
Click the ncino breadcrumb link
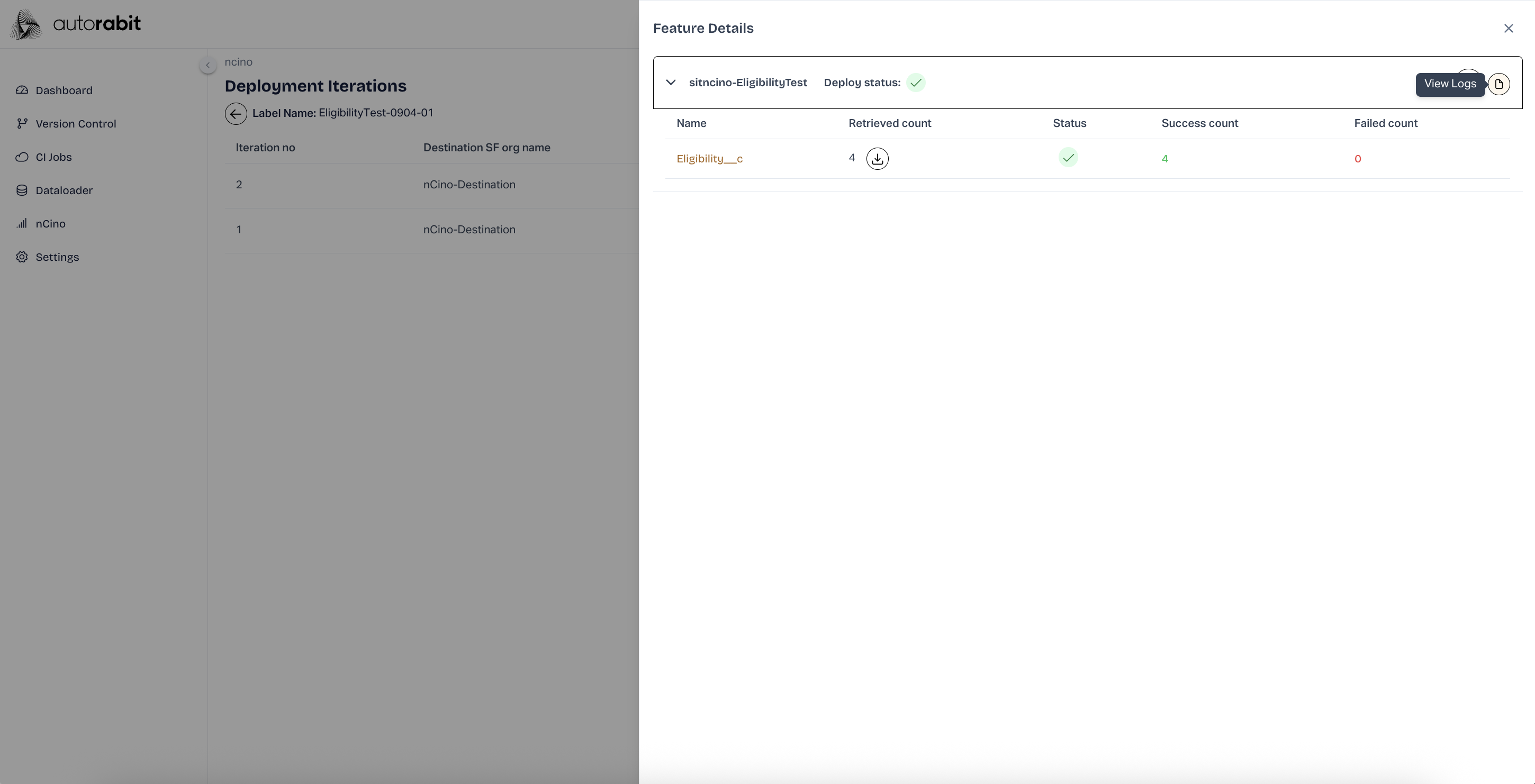coord(238,62)
